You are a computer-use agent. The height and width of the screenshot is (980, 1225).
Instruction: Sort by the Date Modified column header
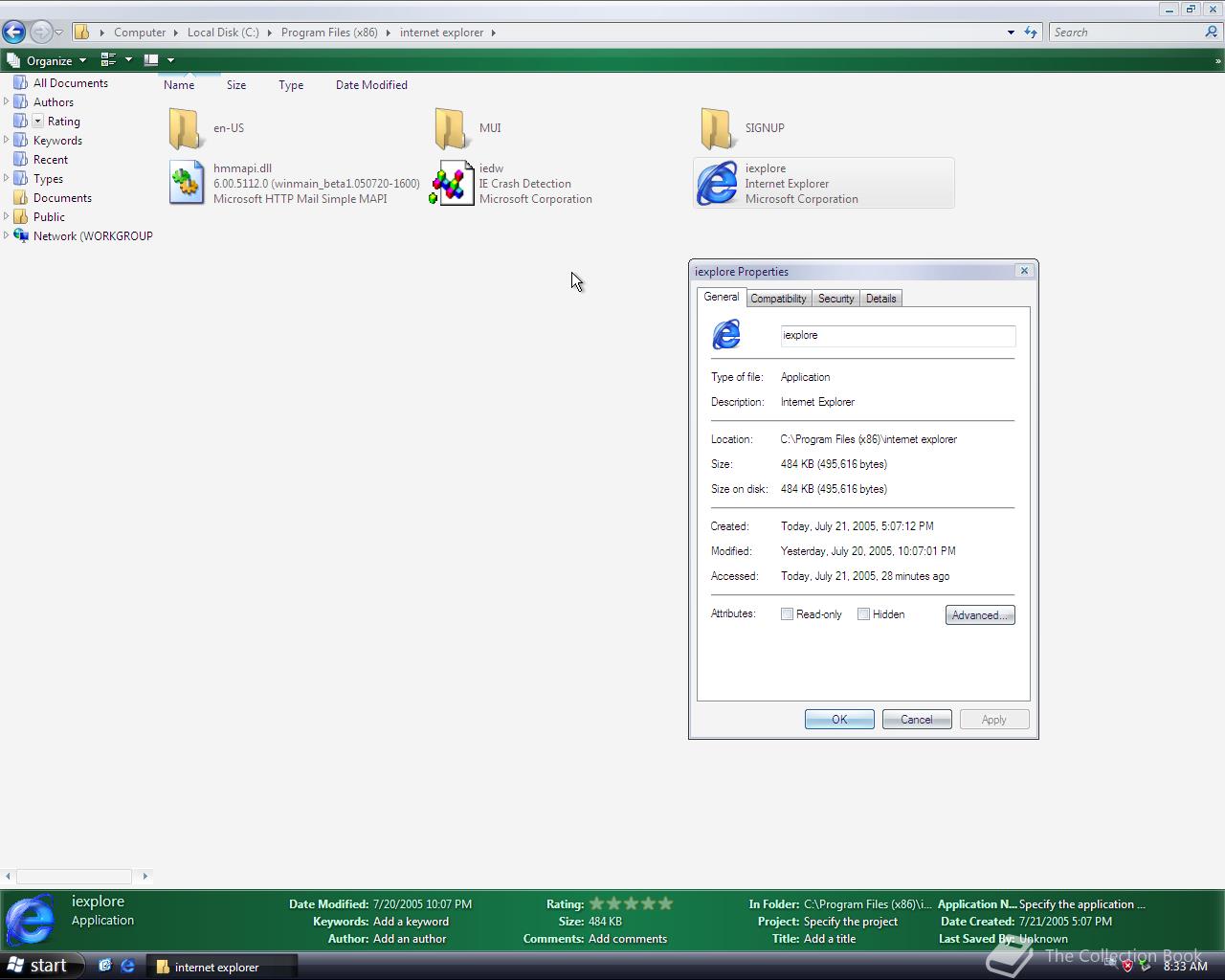click(371, 85)
